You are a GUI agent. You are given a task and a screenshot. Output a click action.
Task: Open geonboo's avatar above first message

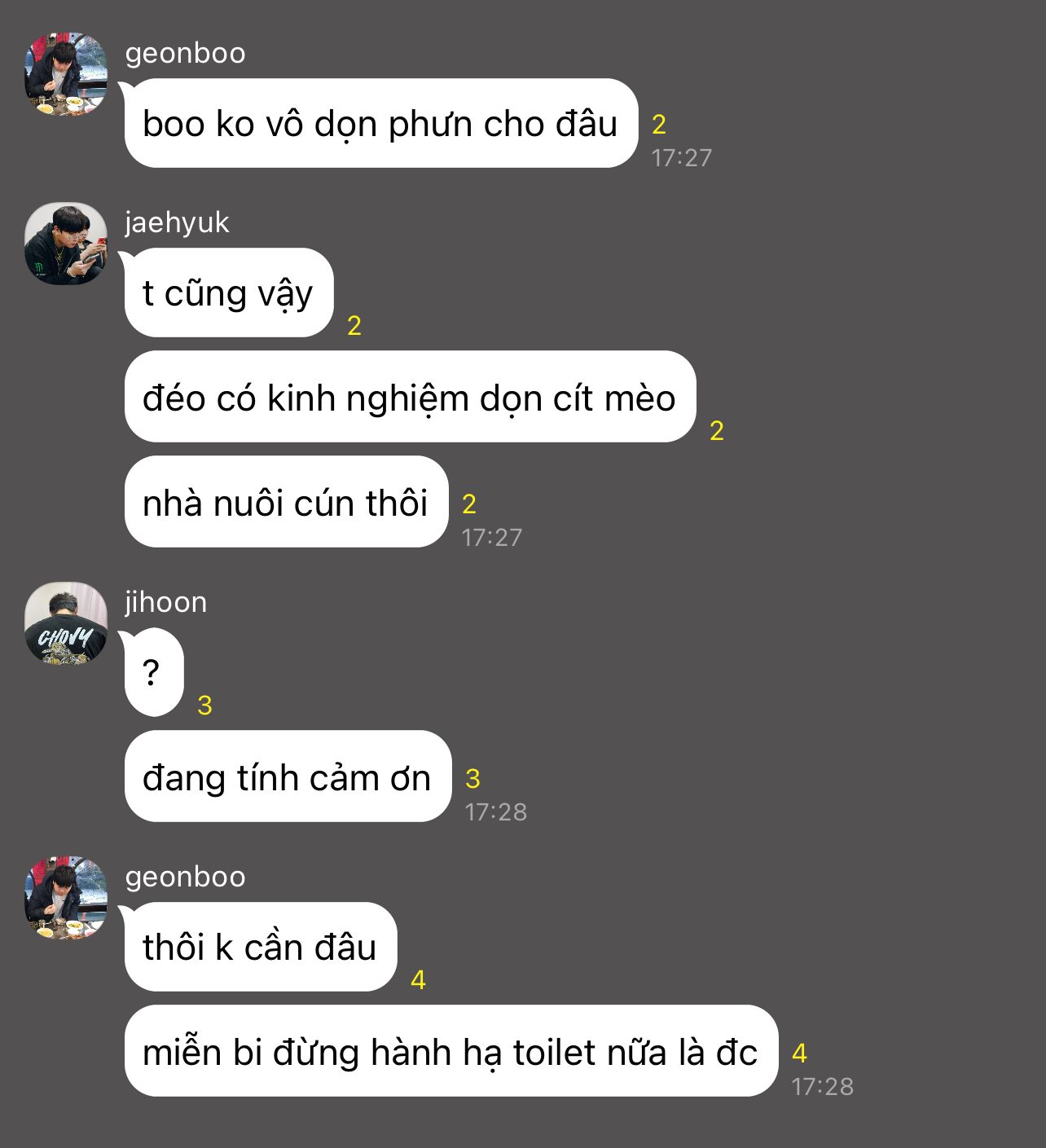[66, 74]
